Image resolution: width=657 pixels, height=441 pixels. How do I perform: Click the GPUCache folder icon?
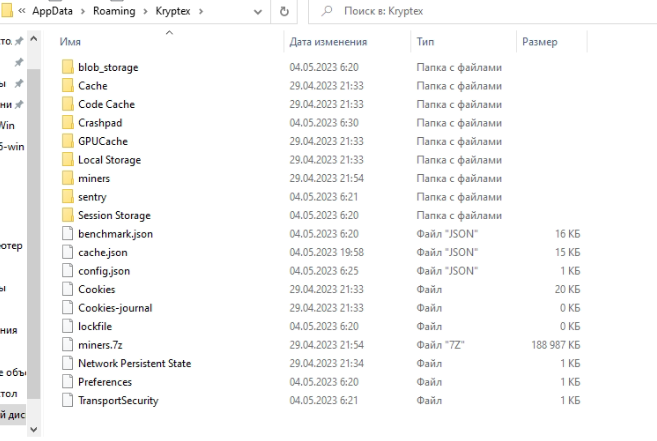click(67, 141)
